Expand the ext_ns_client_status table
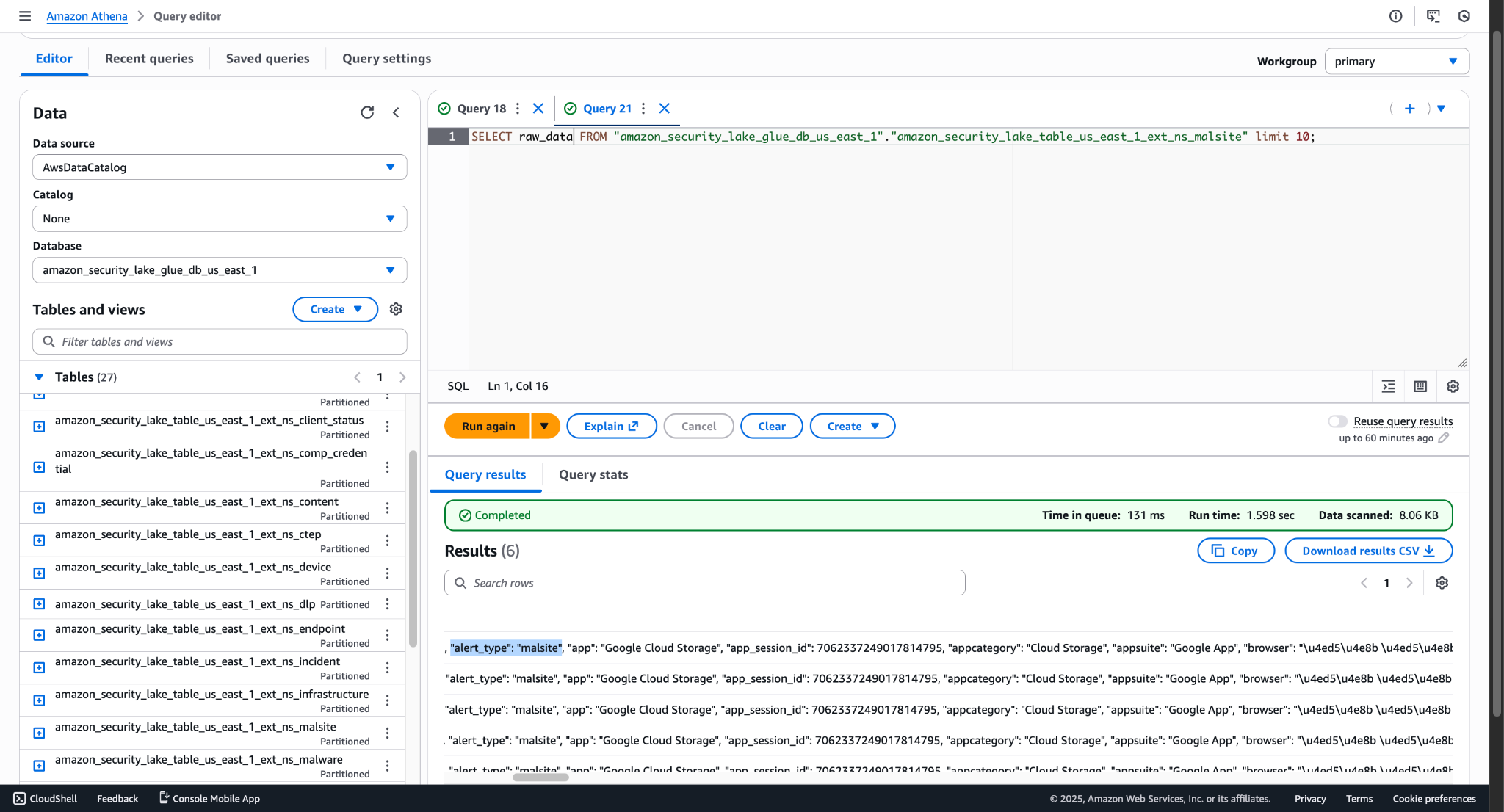 click(x=40, y=427)
